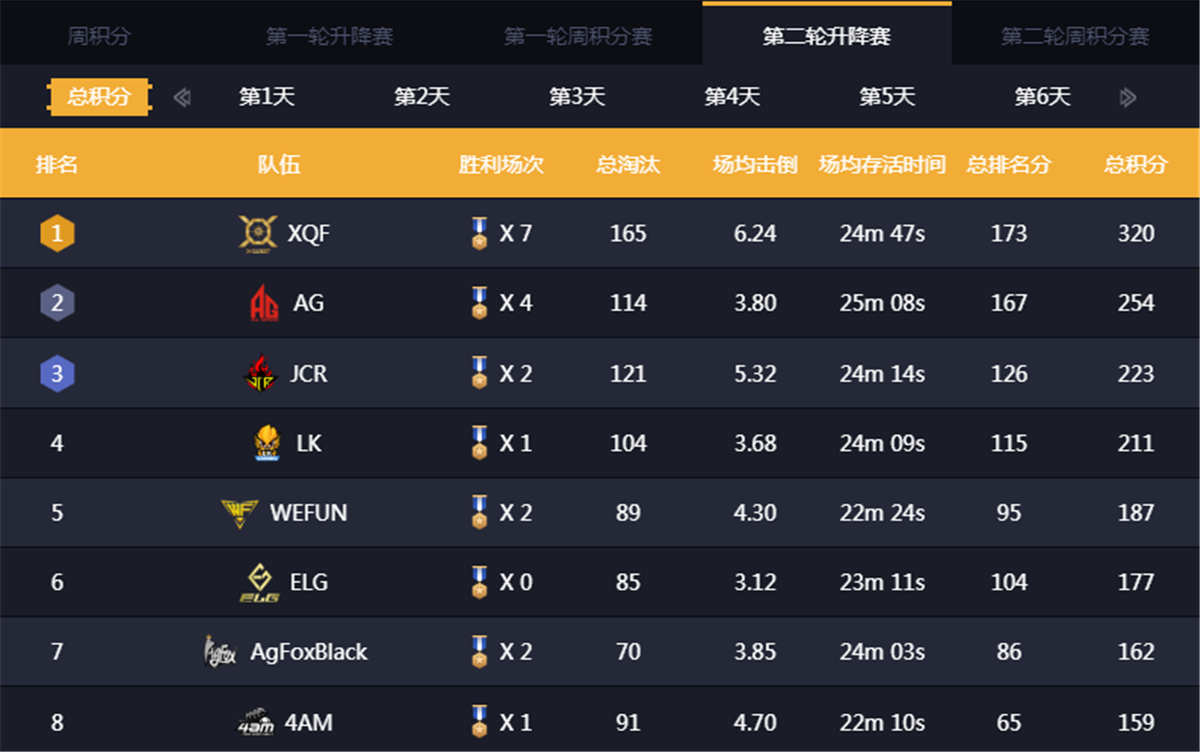Select 第3天 day filter

pyautogui.click(x=577, y=97)
